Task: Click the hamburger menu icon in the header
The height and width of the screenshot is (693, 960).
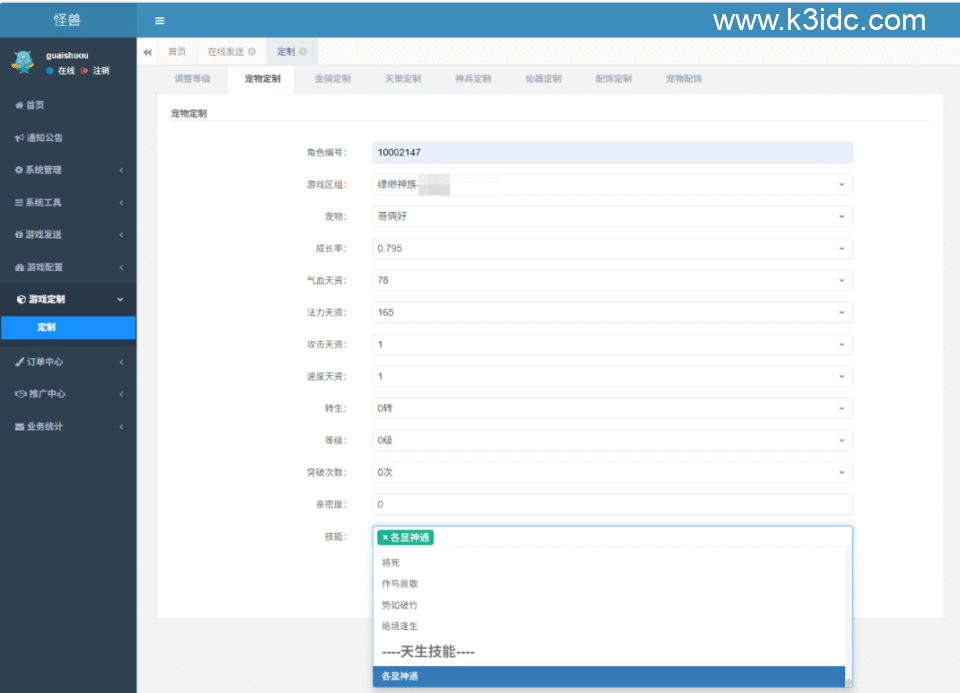Action: point(160,20)
